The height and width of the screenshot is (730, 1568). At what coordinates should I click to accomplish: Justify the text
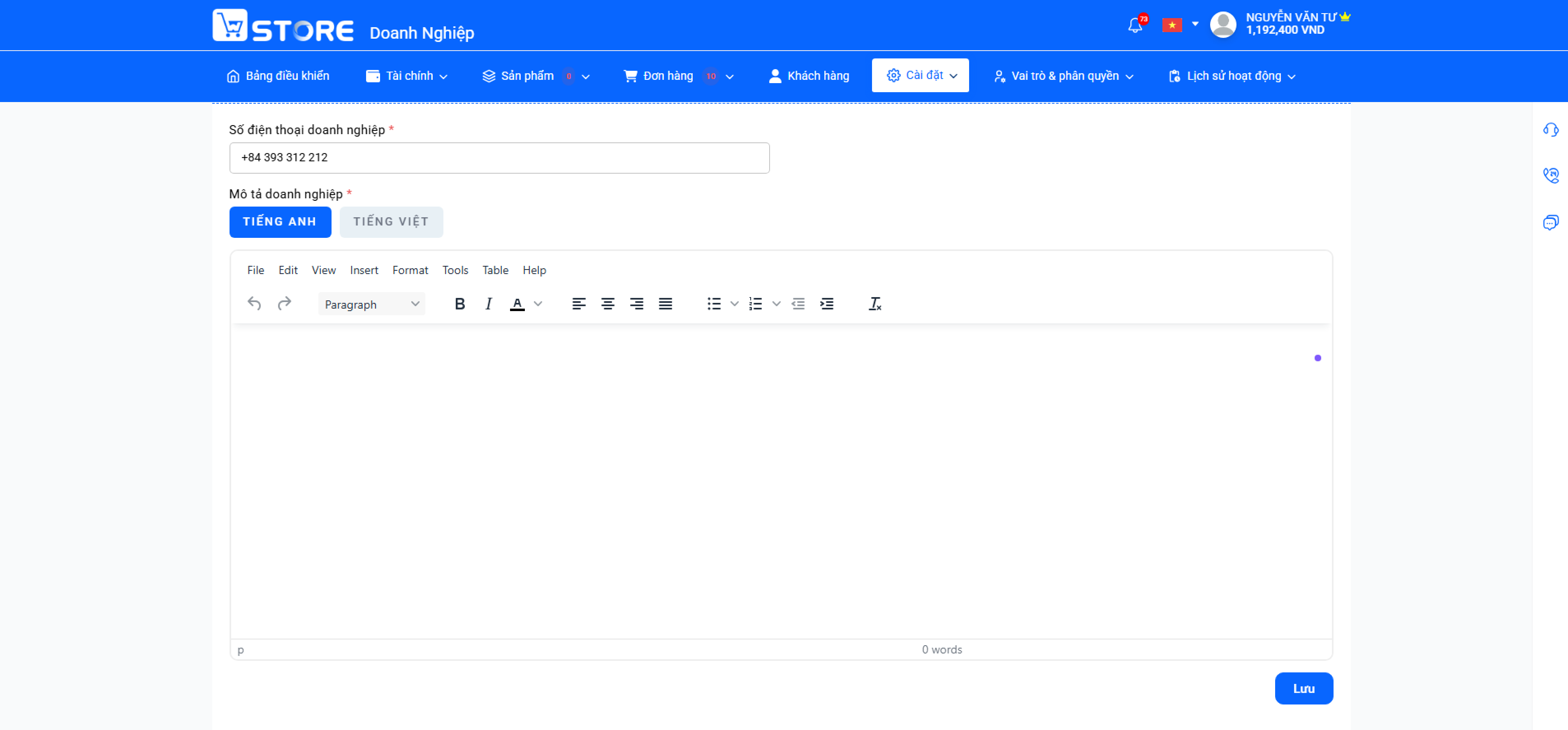[x=665, y=303]
